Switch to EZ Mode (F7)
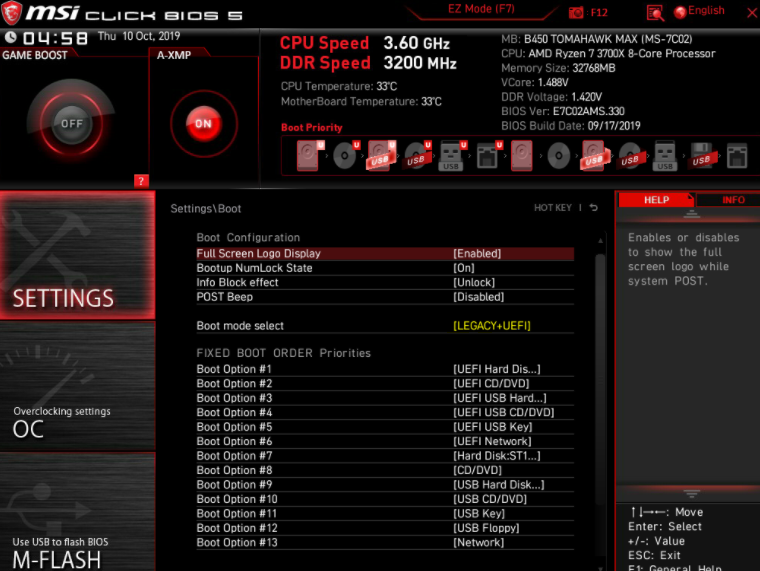Screen dimensions: 760x571 481,9
